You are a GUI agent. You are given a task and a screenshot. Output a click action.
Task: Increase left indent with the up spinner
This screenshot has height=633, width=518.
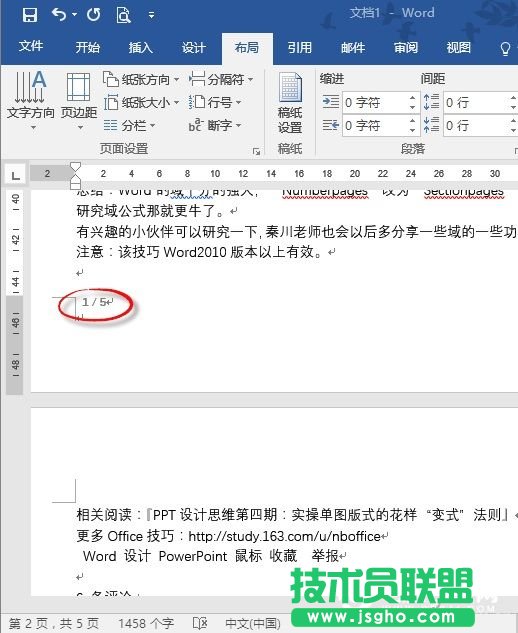(x=412, y=98)
